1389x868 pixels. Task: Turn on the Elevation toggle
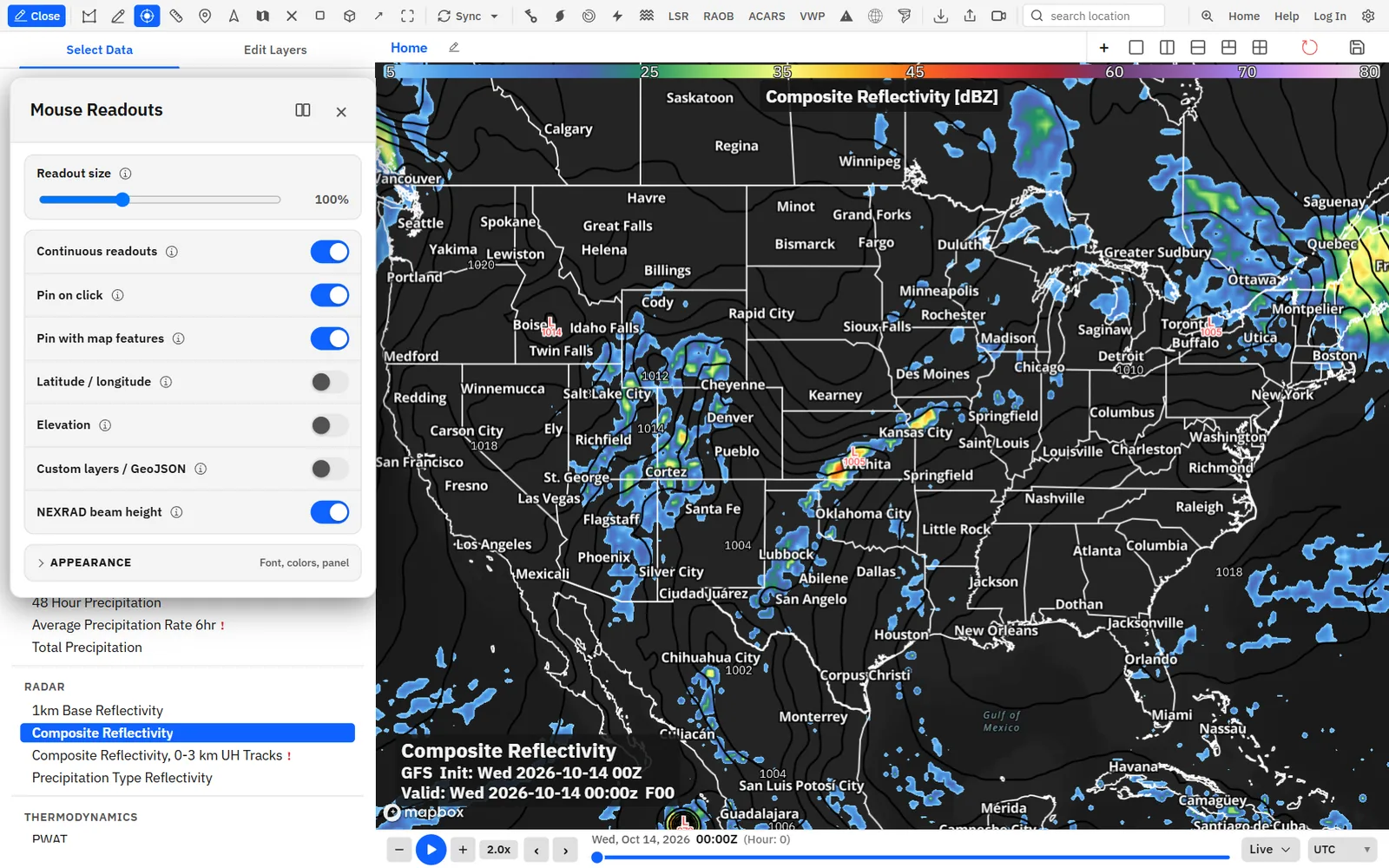coord(330,425)
